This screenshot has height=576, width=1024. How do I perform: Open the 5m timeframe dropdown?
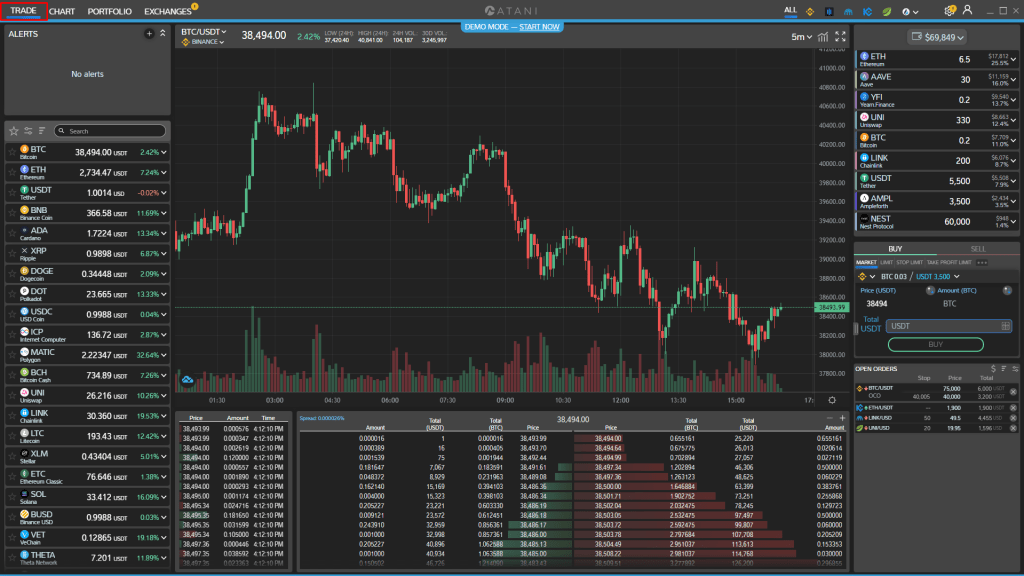click(x=801, y=37)
